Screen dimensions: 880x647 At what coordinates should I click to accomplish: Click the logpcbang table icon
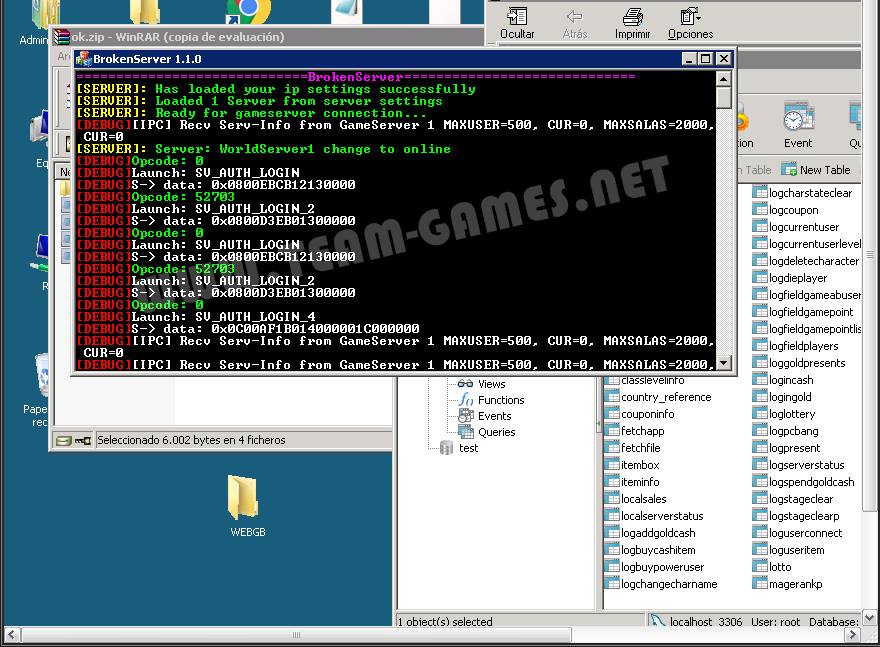760,431
